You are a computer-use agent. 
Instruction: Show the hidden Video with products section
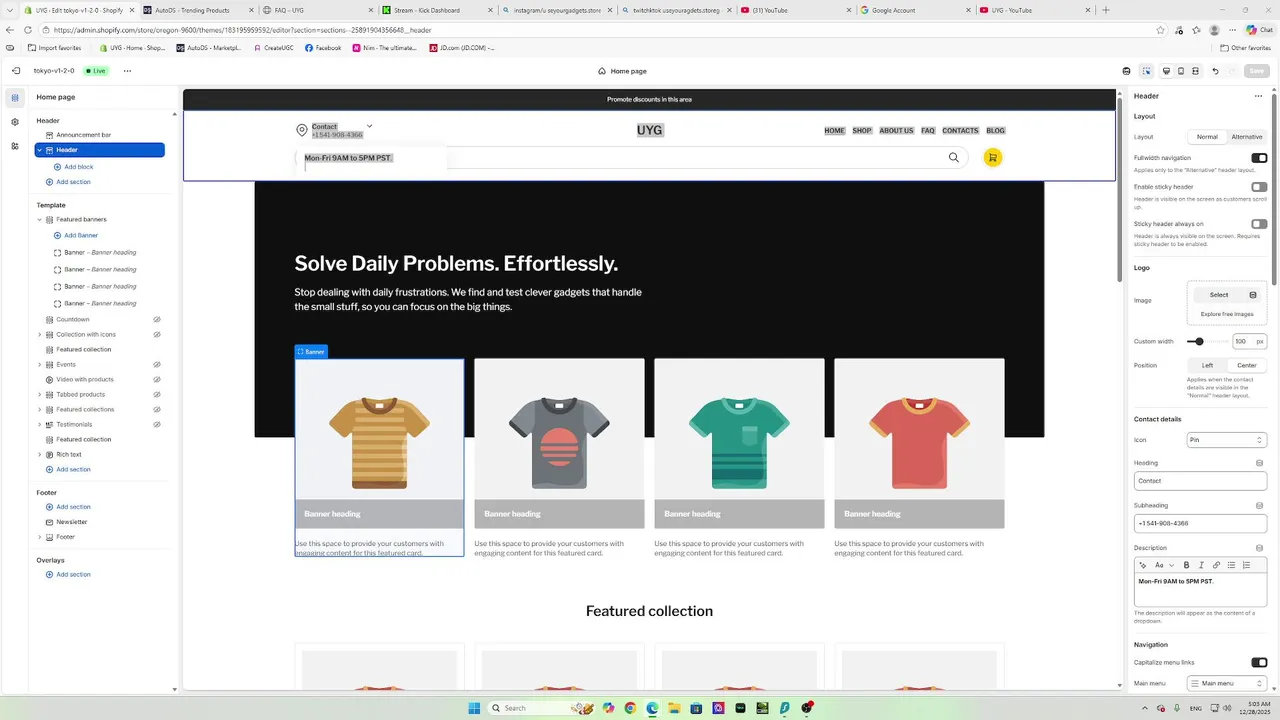157,379
